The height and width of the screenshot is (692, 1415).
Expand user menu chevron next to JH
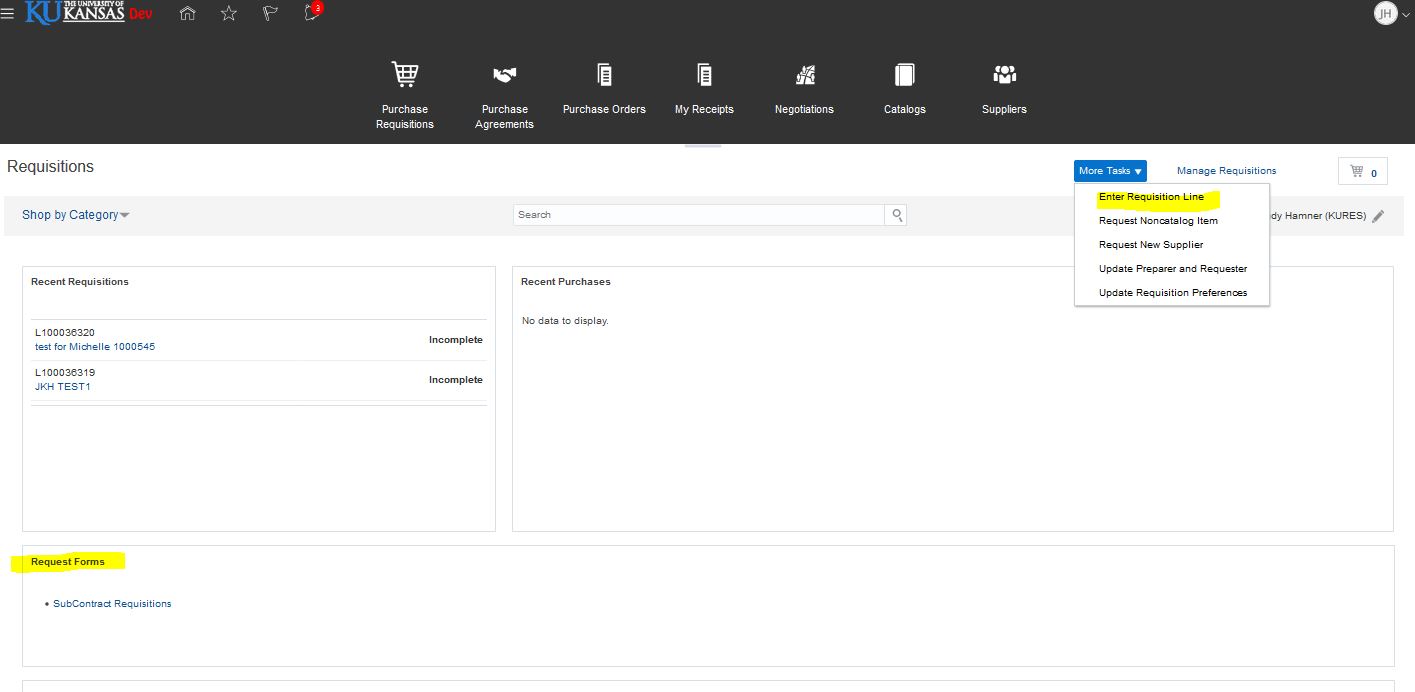pos(1405,14)
